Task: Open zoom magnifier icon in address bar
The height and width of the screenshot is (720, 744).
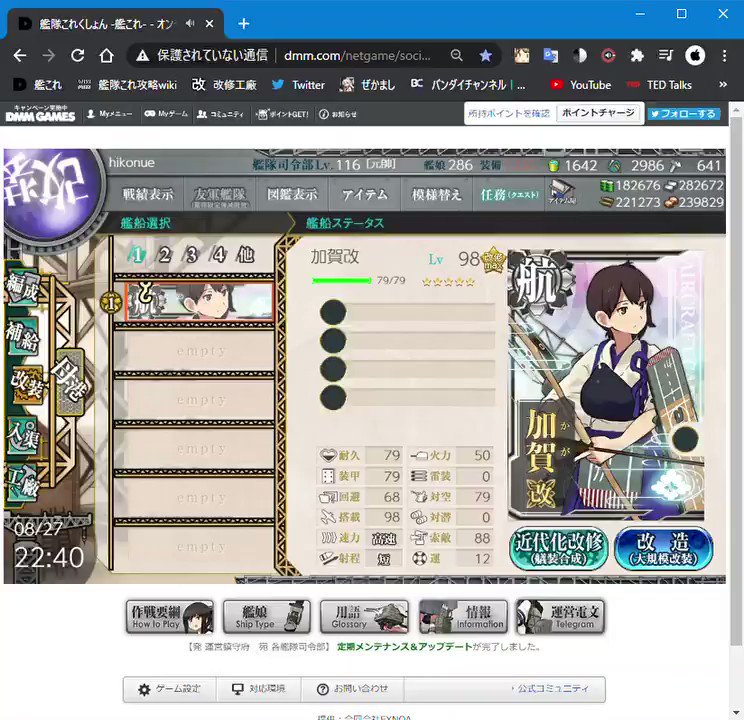Action: coord(456,56)
